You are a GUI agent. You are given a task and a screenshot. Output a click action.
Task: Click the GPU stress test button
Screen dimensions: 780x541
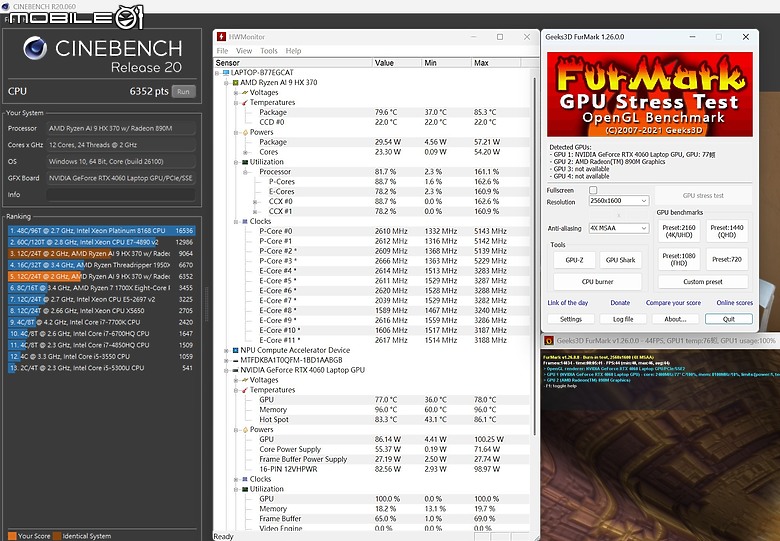[x=703, y=195]
